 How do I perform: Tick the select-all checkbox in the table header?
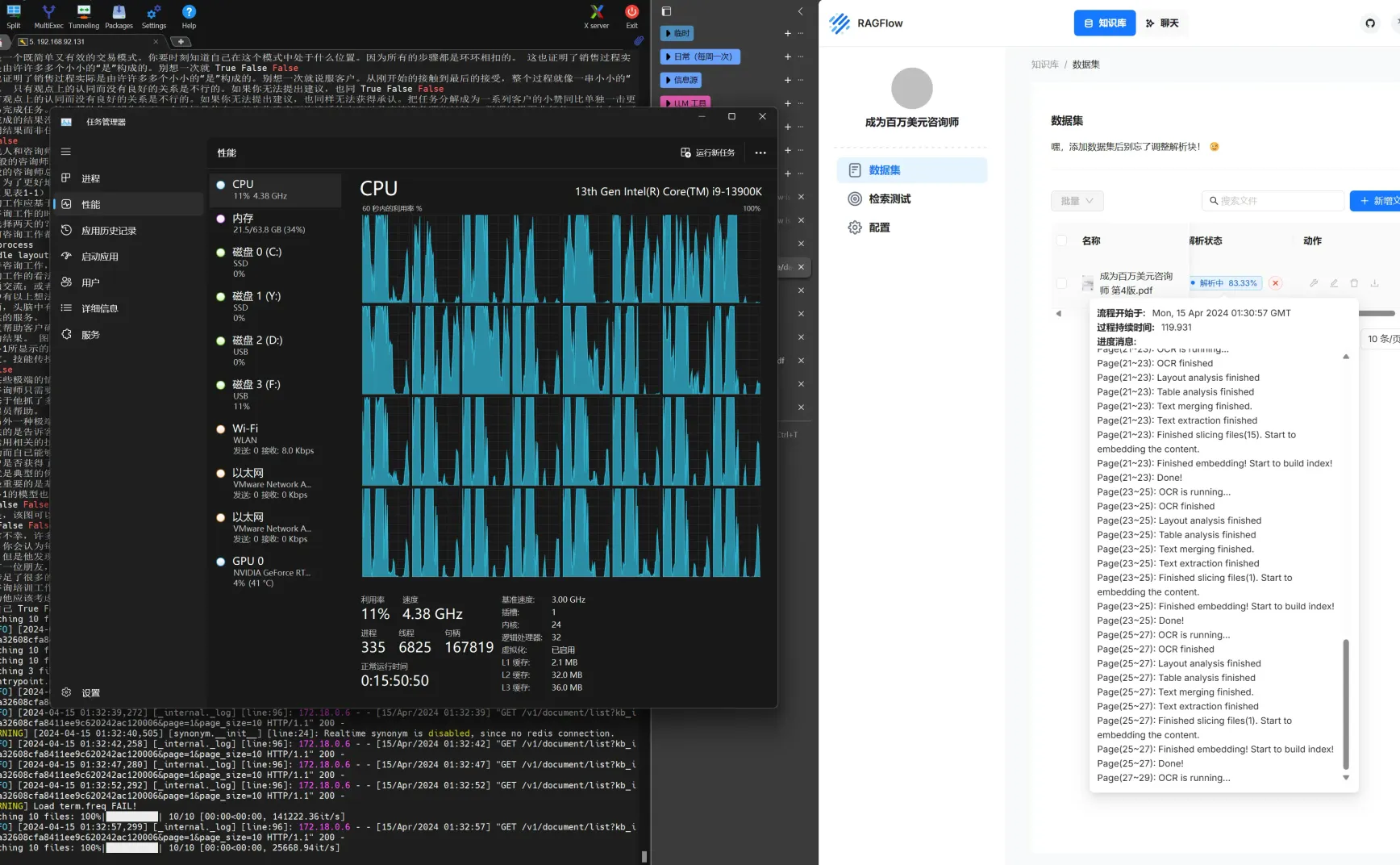tap(1061, 240)
